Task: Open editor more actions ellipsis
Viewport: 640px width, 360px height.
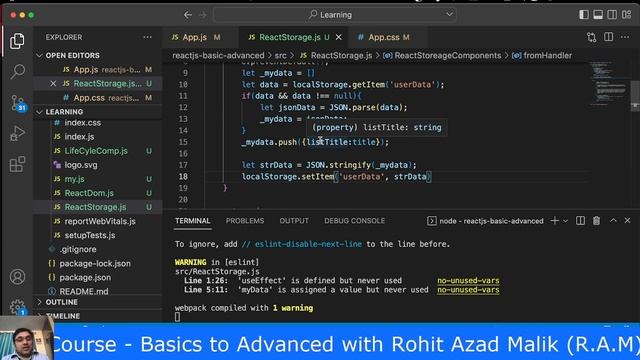Action: (x=625, y=37)
